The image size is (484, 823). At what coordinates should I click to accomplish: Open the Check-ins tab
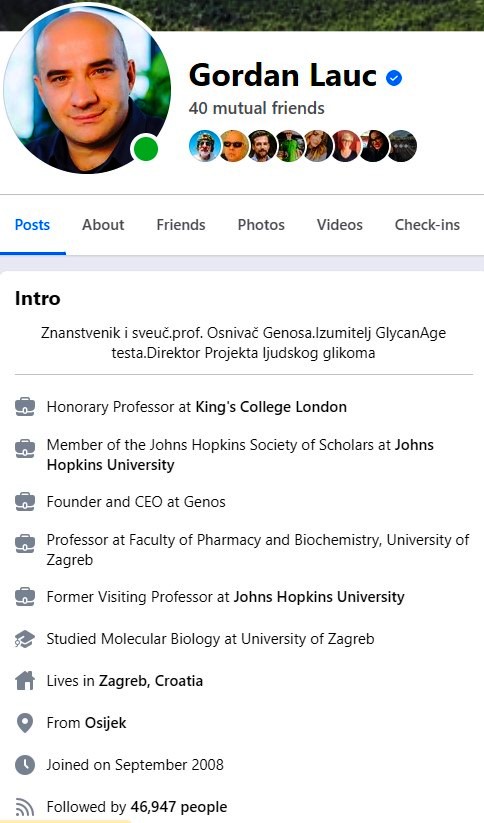tap(427, 225)
